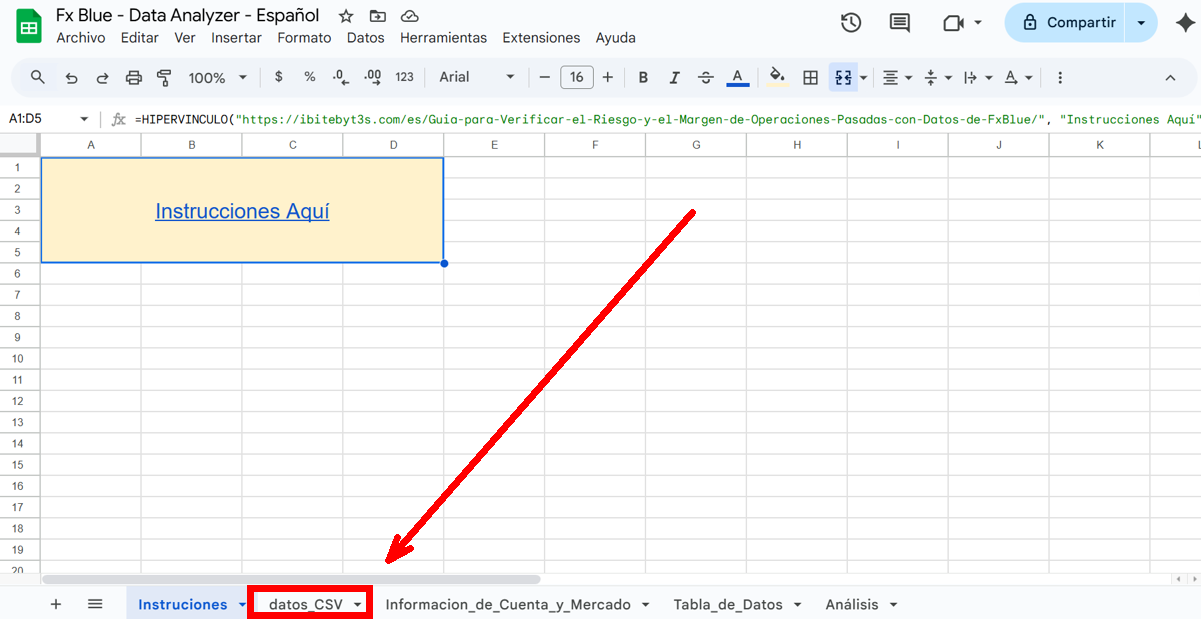
Task: Toggle bold formatting
Action: pos(643,77)
